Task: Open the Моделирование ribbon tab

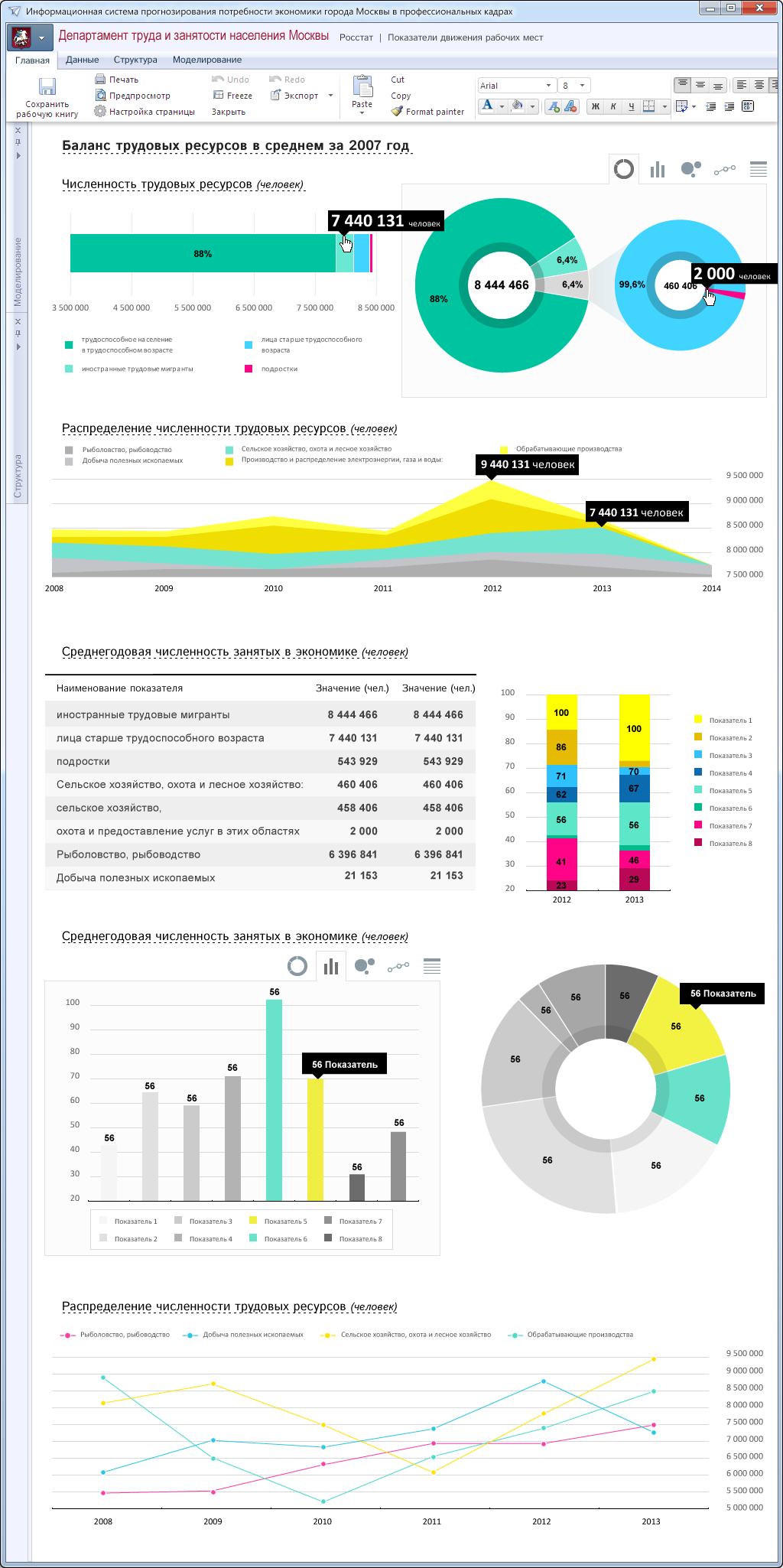Action: point(207,60)
